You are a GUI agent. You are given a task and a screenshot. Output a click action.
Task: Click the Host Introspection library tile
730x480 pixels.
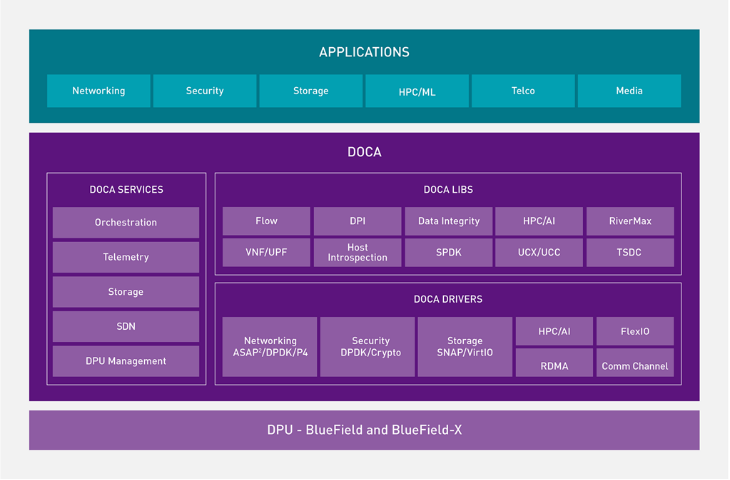[357, 252]
